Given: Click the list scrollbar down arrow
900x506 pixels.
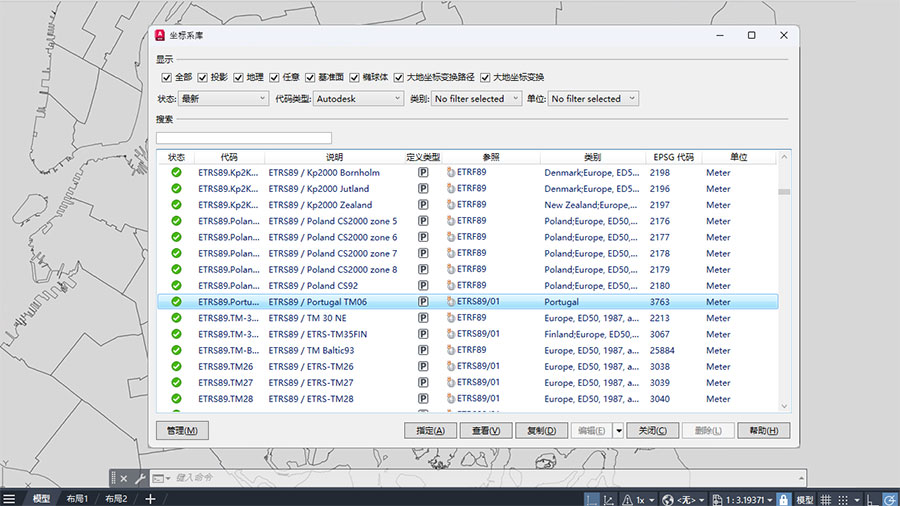Looking at the screenshot, I should pyautogui.click(x=784, y=406).
